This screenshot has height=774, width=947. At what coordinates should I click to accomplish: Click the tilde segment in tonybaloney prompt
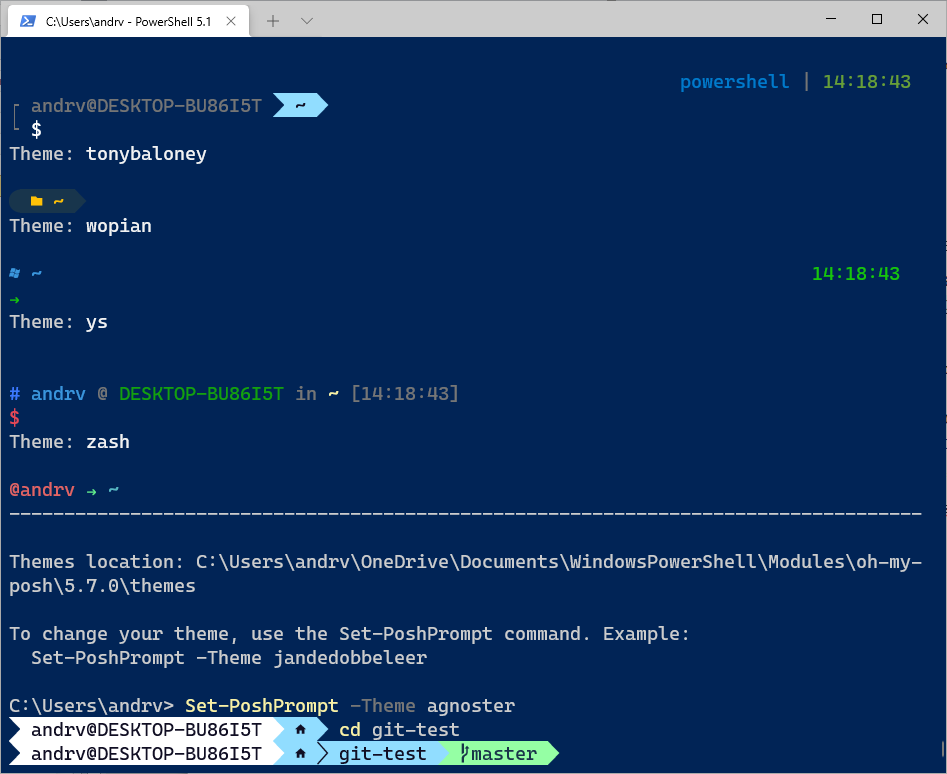(x=300, y=106)
